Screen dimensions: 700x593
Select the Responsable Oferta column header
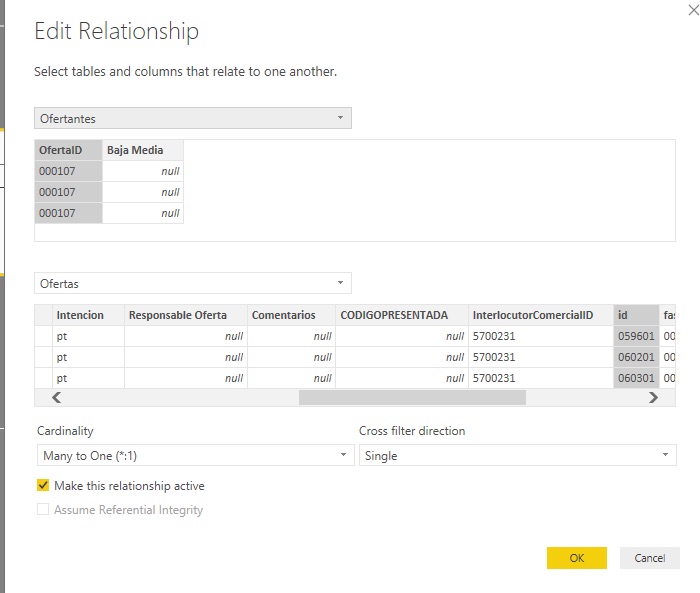point(186,315)
